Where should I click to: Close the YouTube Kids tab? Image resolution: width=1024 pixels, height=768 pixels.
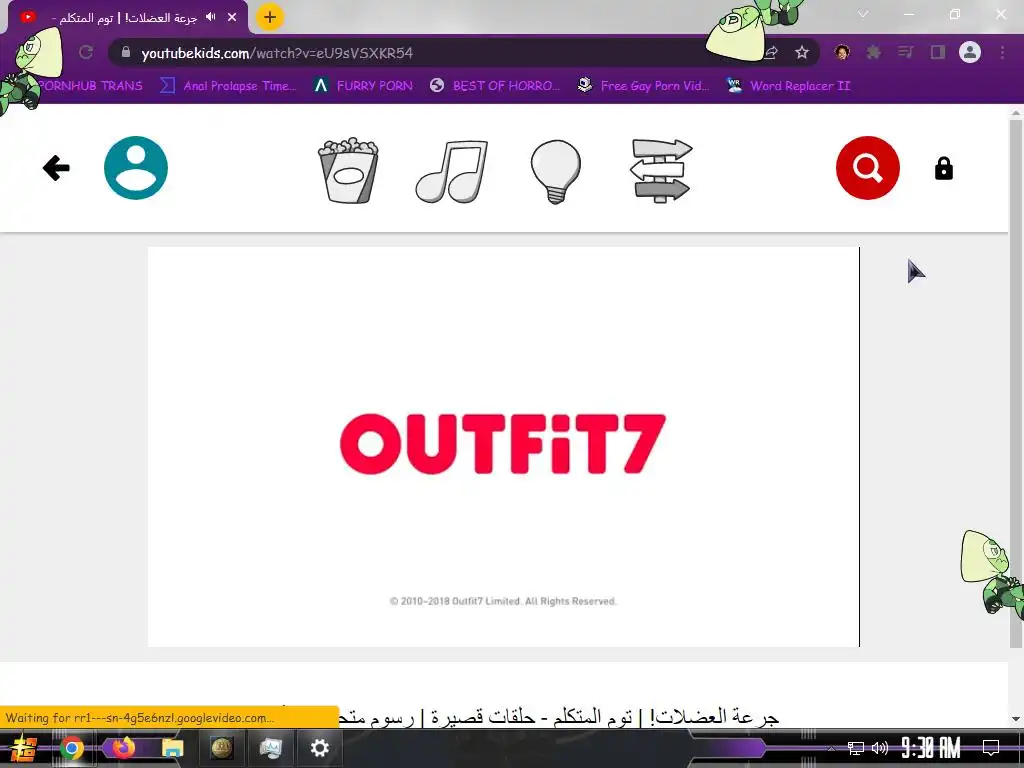click(232, 18)
